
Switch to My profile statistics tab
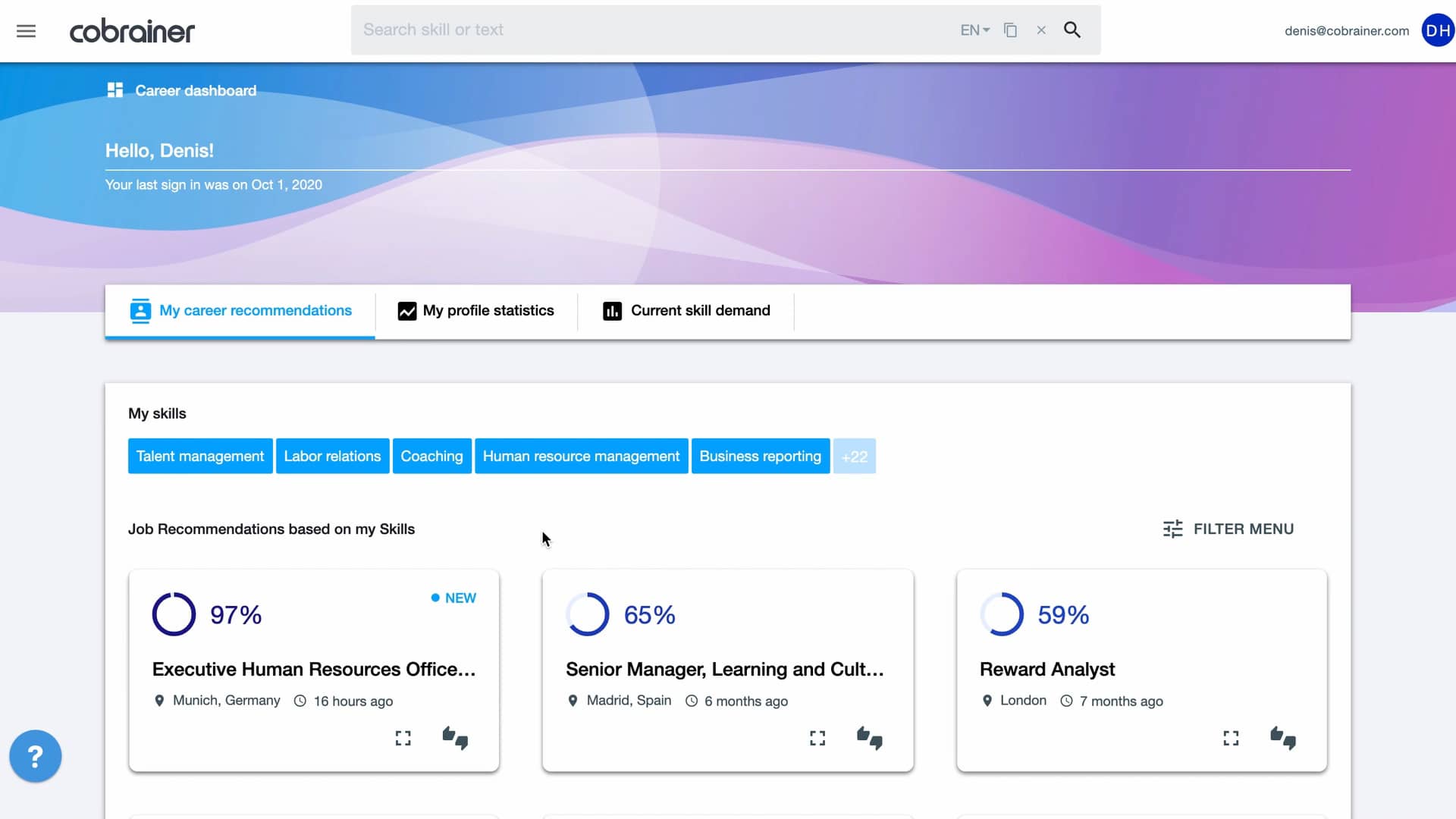coord(476,311)
